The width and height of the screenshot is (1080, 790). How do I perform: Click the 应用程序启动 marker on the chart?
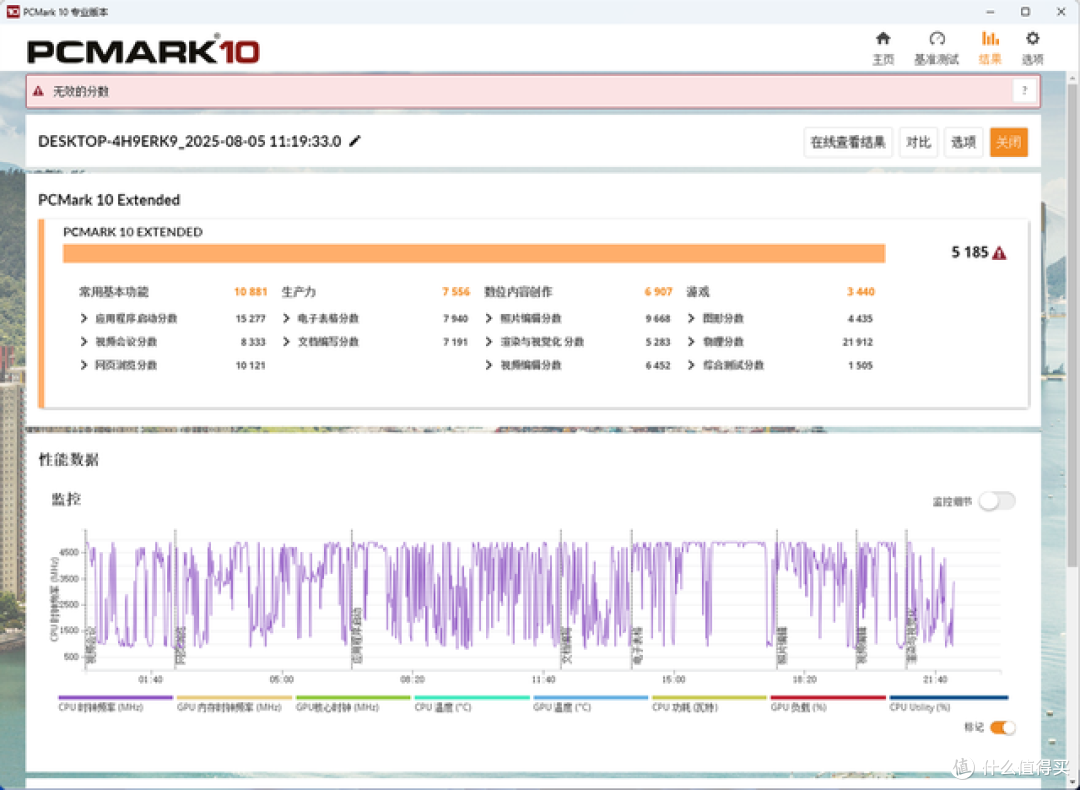pyautogui.click(x=357, y=636)
